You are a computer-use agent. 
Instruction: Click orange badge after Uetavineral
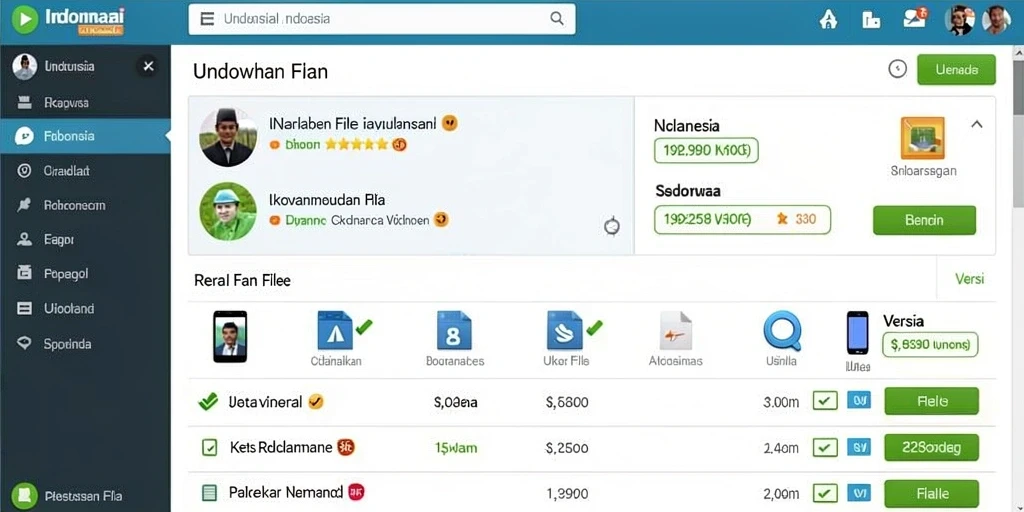pos(315,402)
